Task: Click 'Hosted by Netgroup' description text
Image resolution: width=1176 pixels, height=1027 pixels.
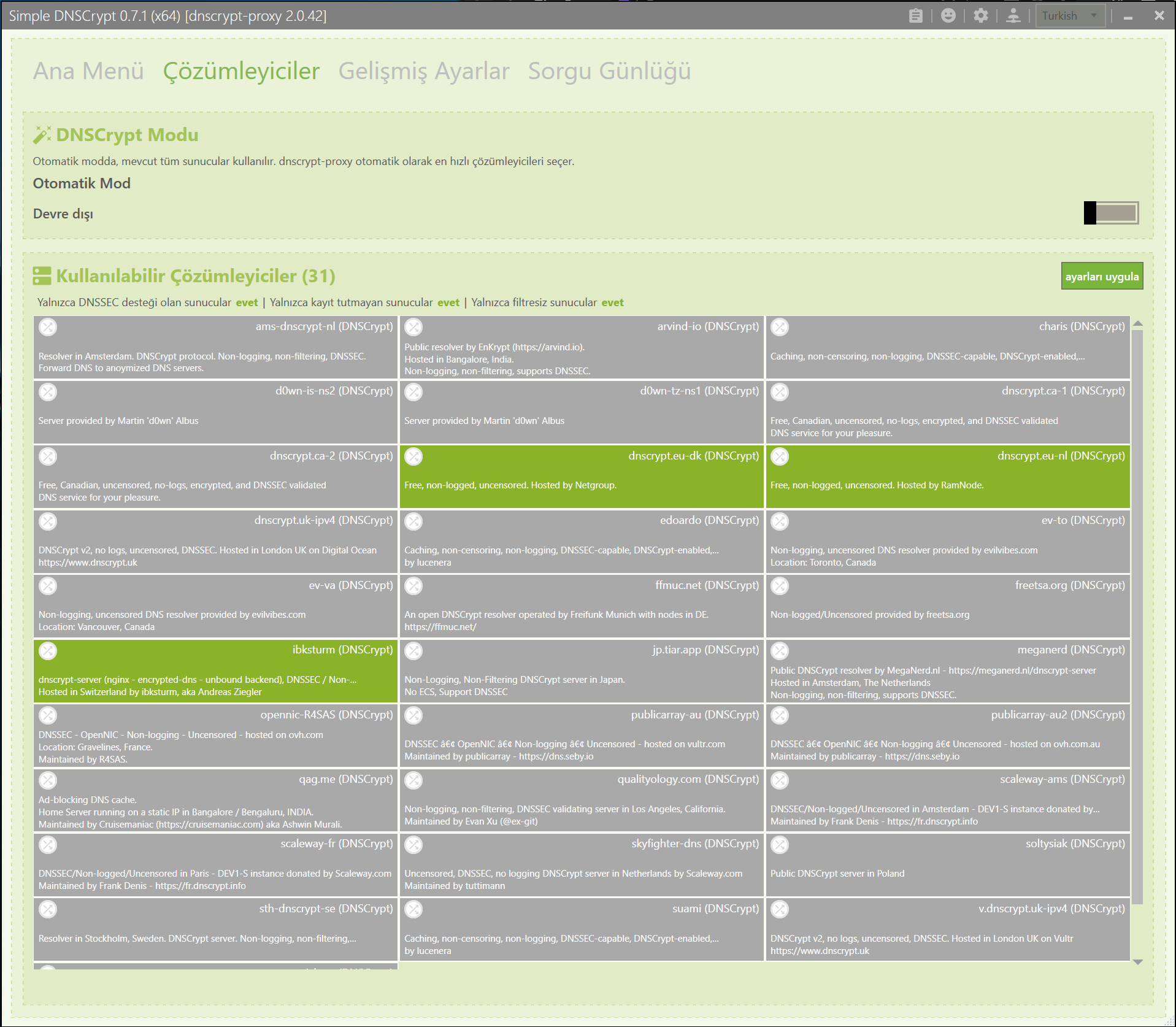Action: (x=574, y=485)
